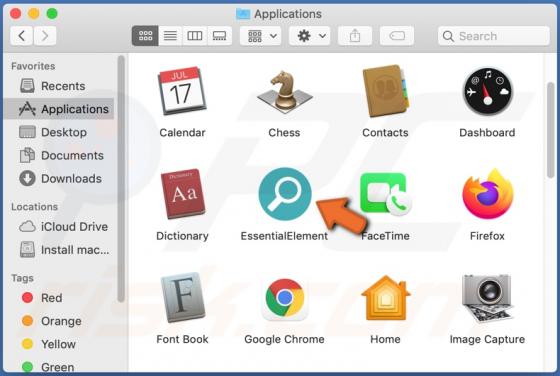Select the Chess application icon
Screen dimensions: 560x376
(x=284, y=91)
